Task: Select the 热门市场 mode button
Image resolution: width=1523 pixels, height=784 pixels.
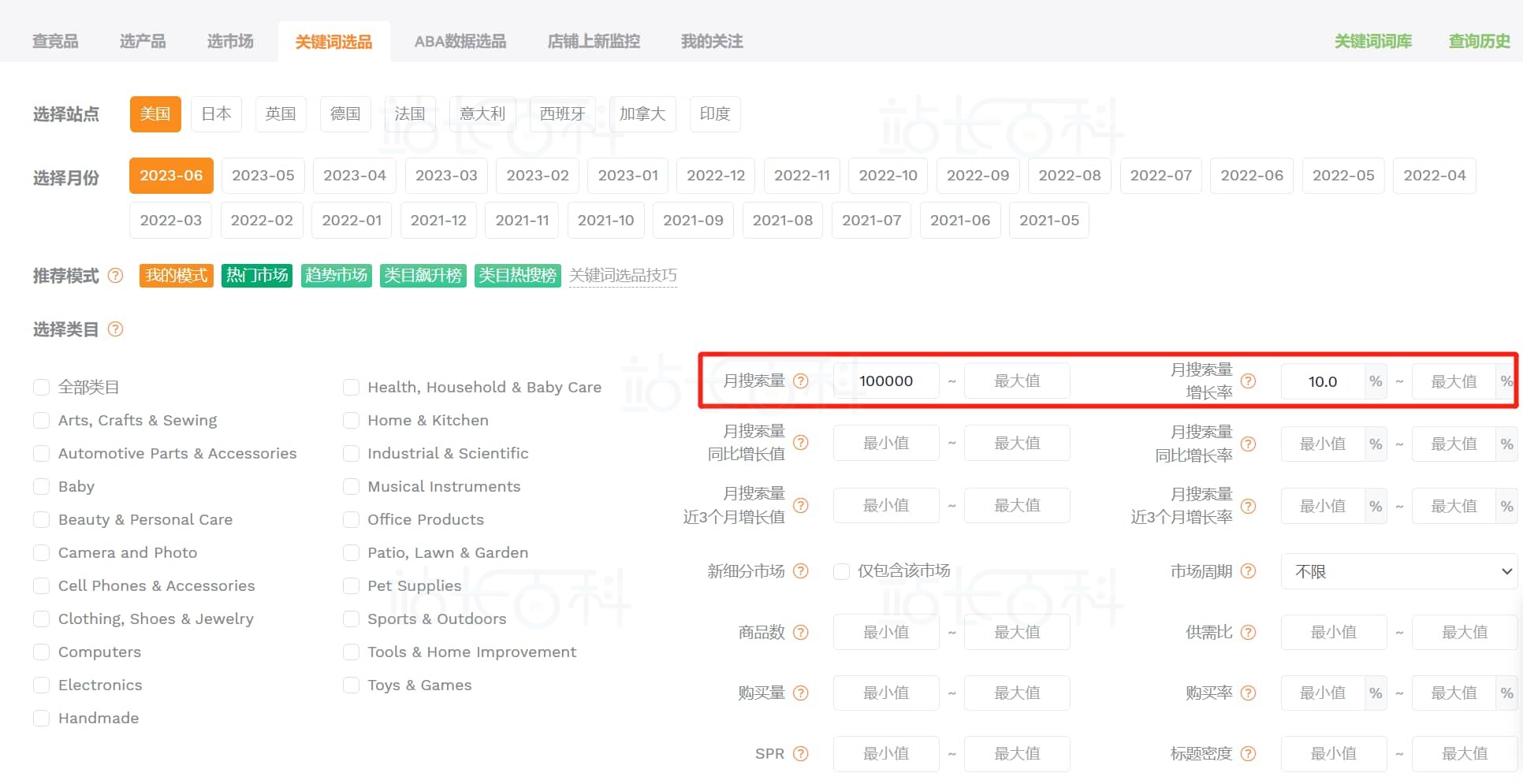Action: (256, 276)
